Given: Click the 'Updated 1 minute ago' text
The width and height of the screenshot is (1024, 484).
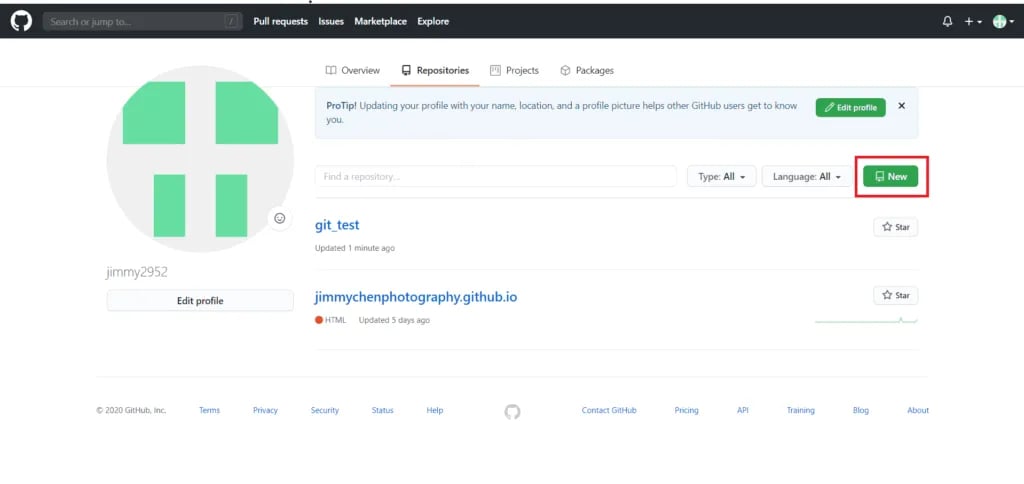Looking at the screenshot, I should point(355,248).
